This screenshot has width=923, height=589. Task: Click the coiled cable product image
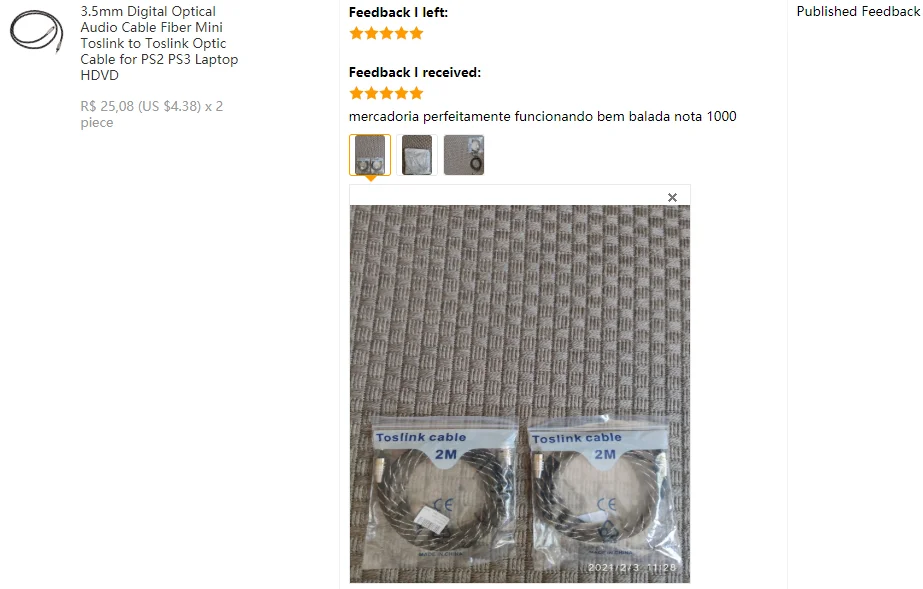pyautogui.click(x=36, y=32)
